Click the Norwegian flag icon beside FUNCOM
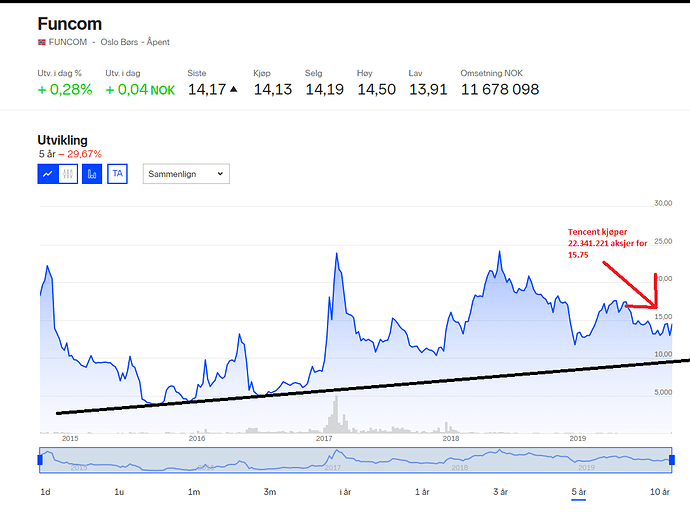 [x=42, y=42]
